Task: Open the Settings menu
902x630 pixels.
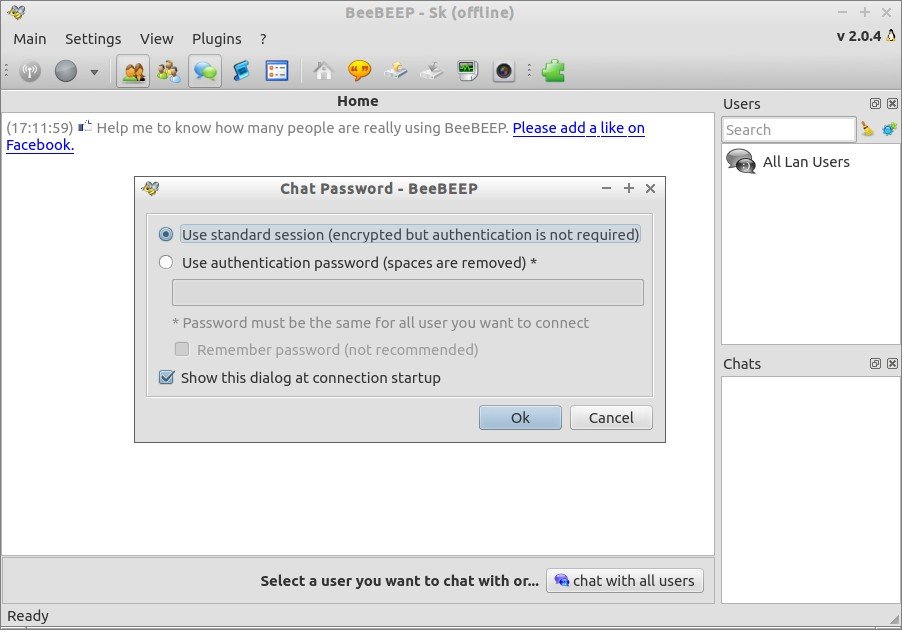Action: (x=93, y=39)
